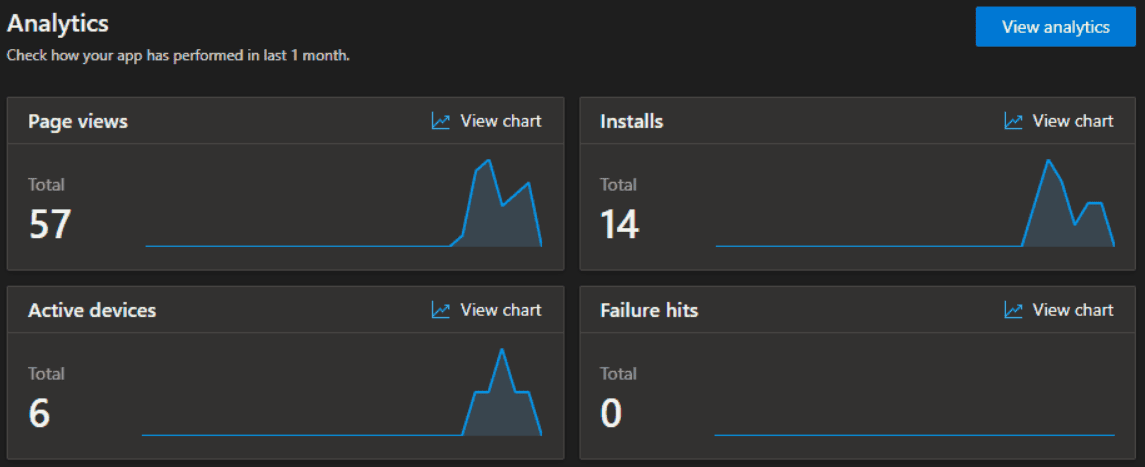This screenshot has width=1145, height=467.
Task: Click the Failure hits chart icon
Action: pos(1014,310)
